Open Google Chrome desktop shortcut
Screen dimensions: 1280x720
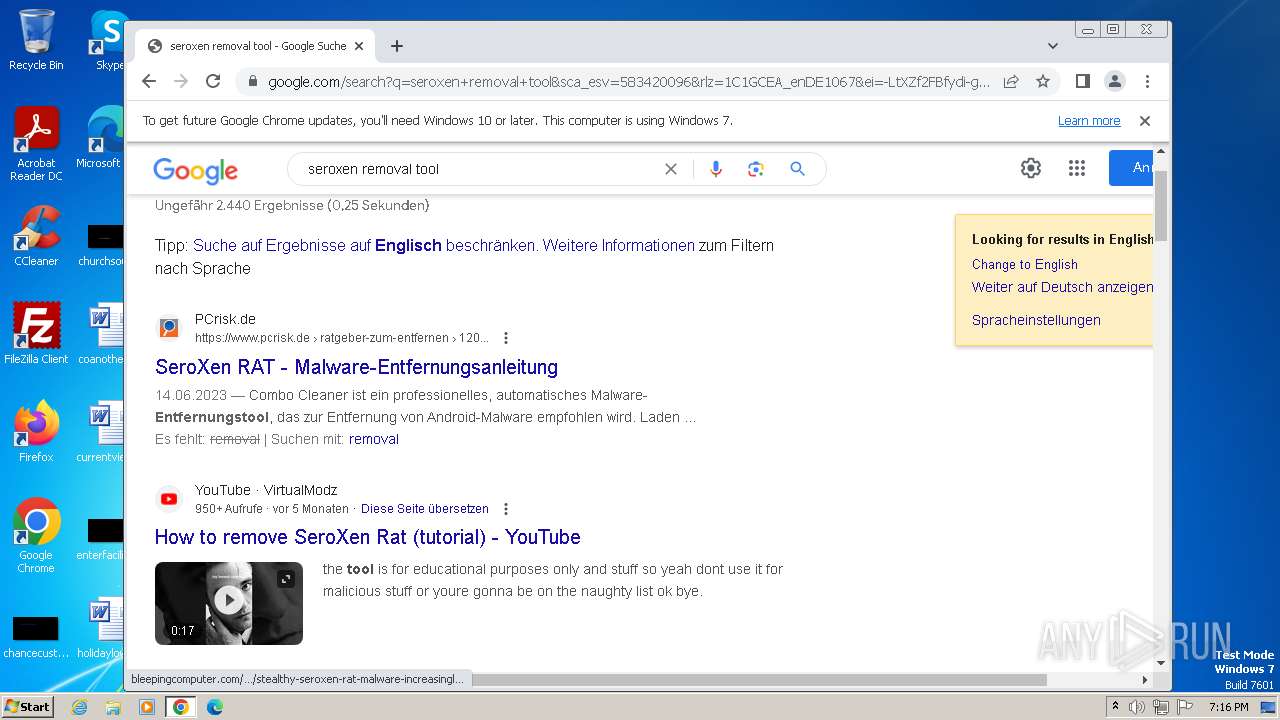click(x=36, y=536)
